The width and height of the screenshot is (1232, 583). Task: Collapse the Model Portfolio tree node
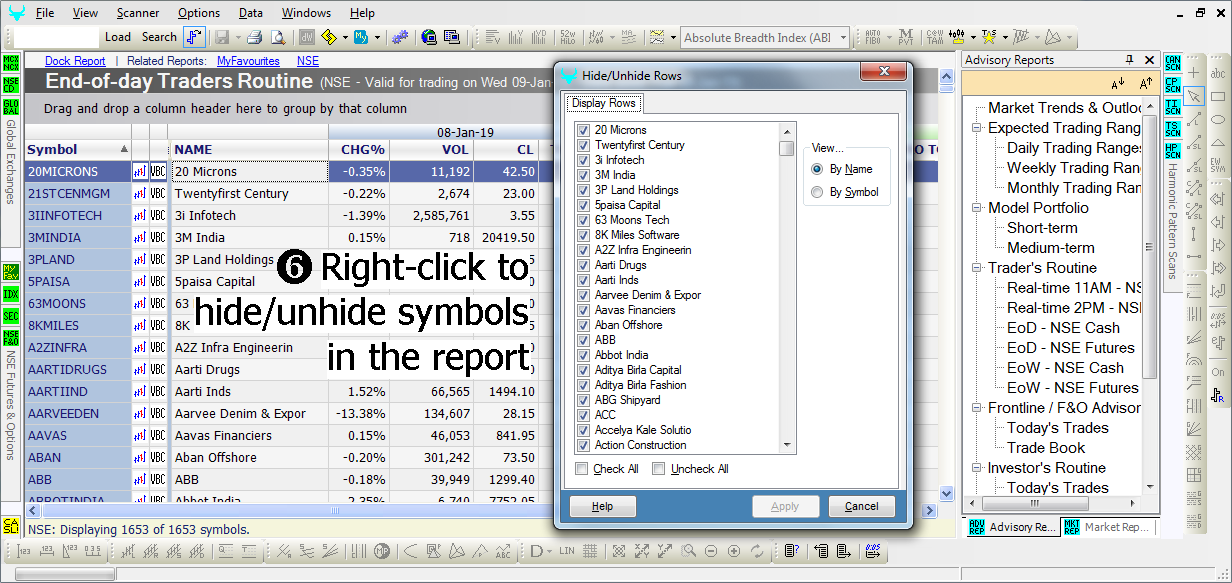977,208
